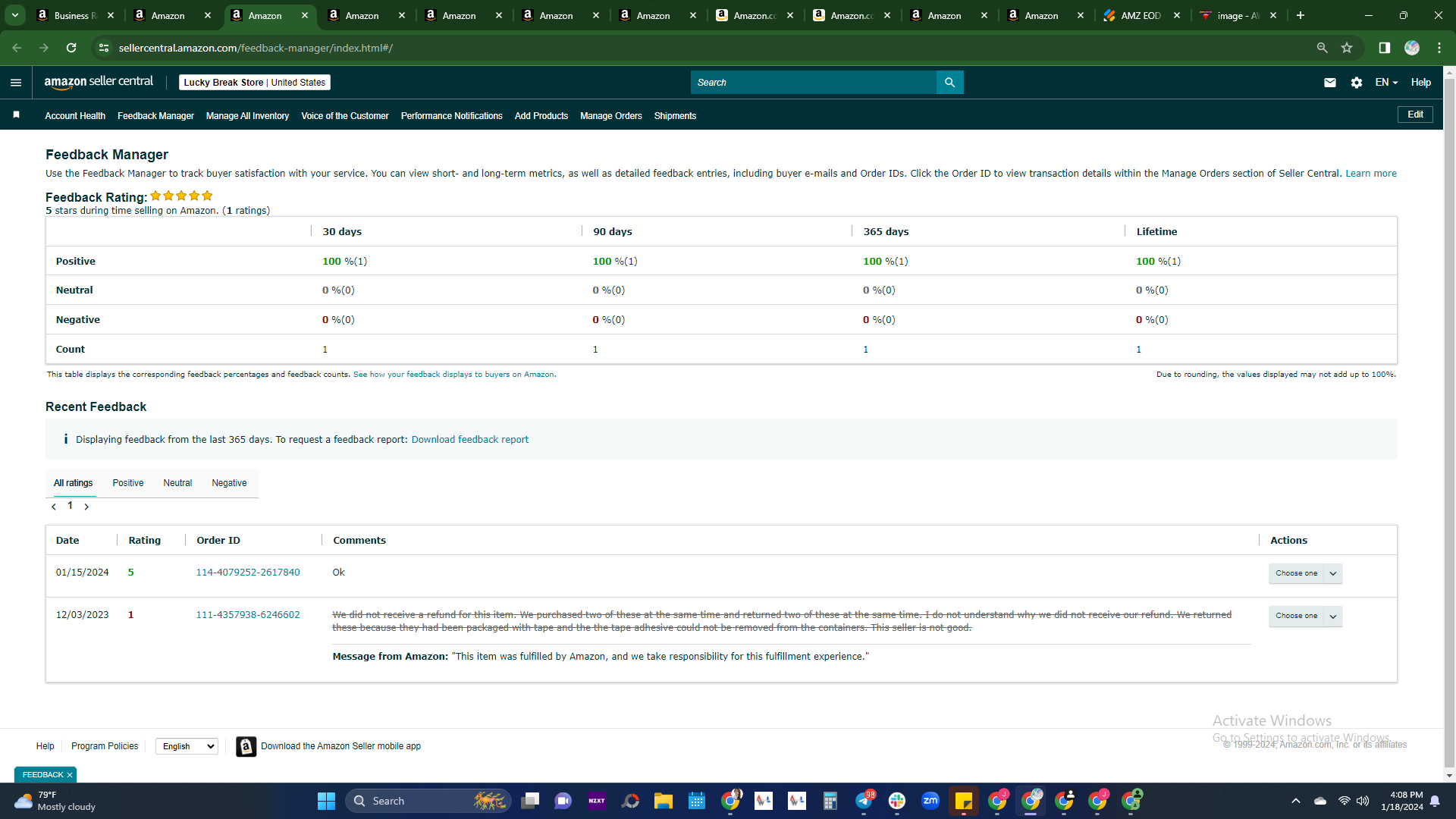Open Choose one dropdown for 12/03/2023 feedback
The image size is (1456, 819).
point(1305,617)
